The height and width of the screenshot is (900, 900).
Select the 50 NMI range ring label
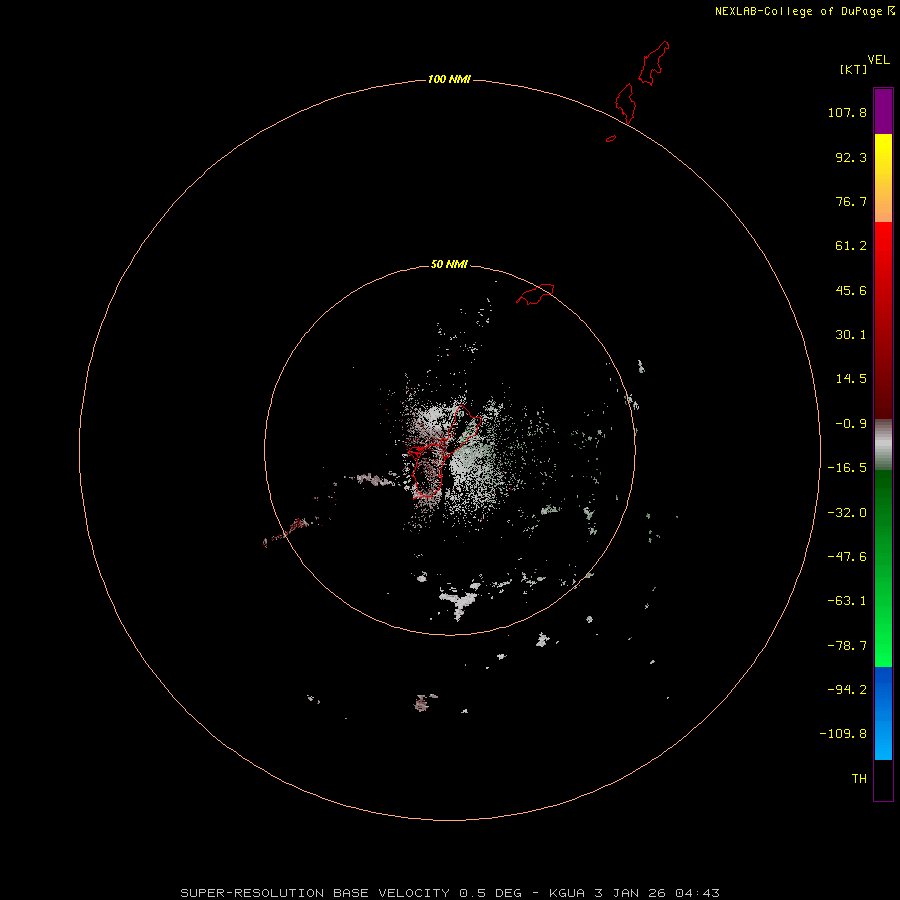449,264
